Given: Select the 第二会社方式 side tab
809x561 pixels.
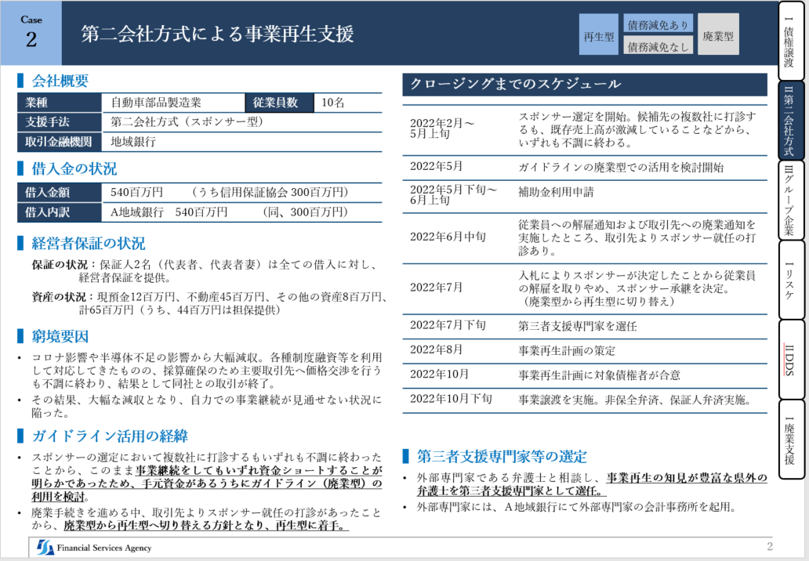Looking at the screenshot, I should [790, 121].
